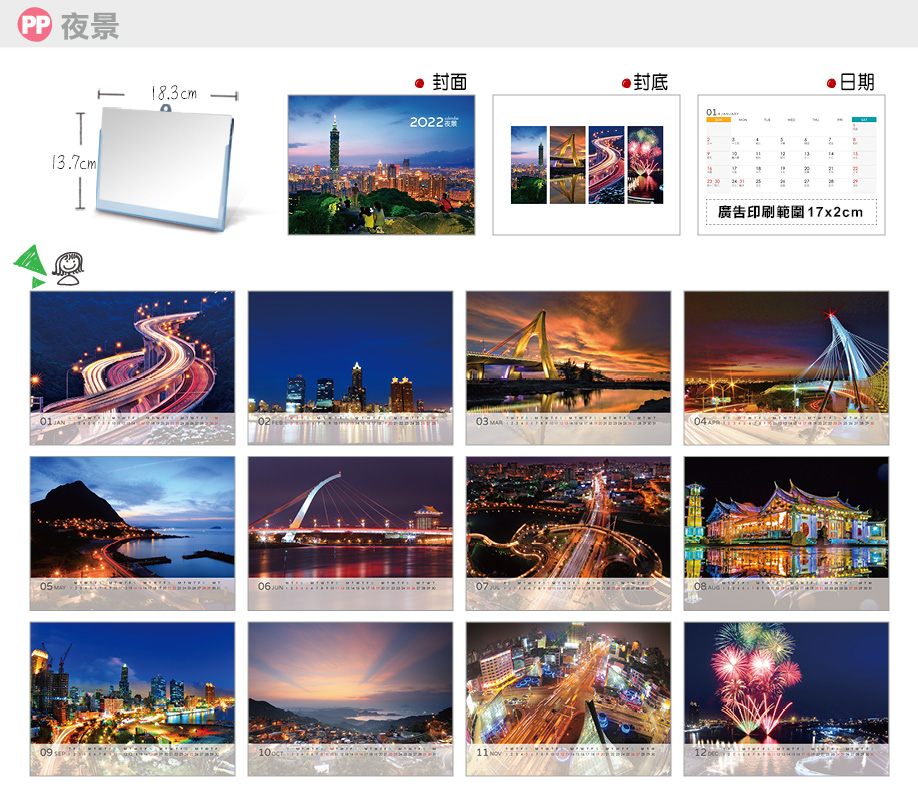Select the 10 OCT sunset rays photo

coord(350,699)
